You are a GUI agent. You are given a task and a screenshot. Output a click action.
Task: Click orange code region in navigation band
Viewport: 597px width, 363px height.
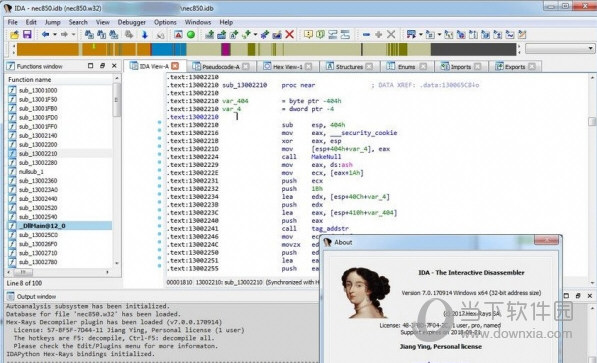click(x=48, y=49)
